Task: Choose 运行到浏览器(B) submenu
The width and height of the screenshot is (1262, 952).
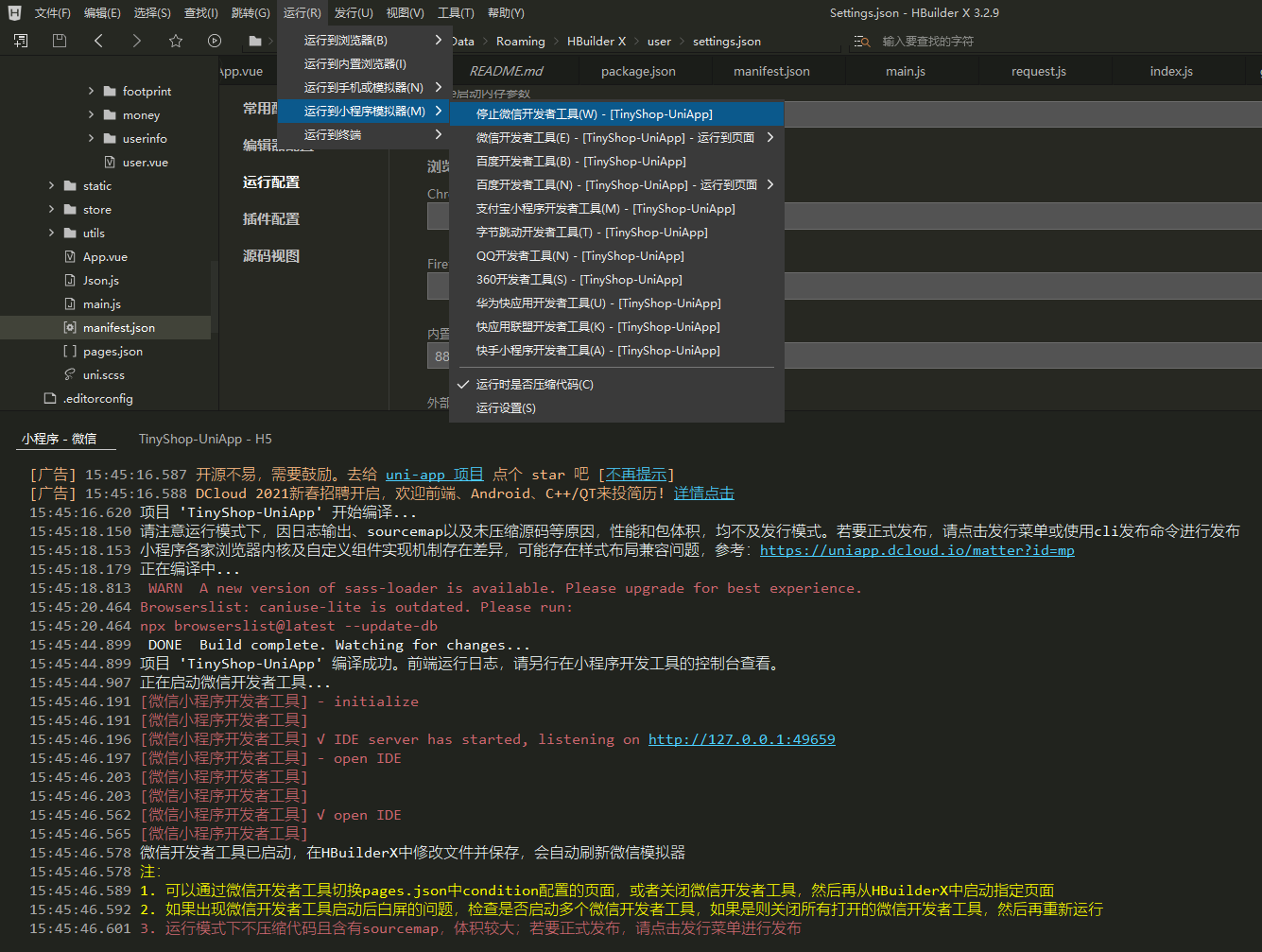Action: point(363,41)
